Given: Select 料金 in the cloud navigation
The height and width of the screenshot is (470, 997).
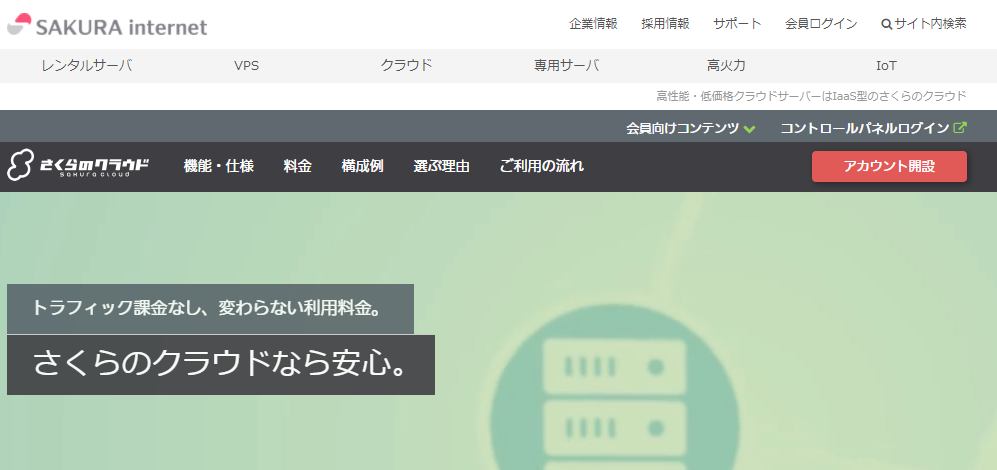Looking at the screenshot, I should (297, 166).
